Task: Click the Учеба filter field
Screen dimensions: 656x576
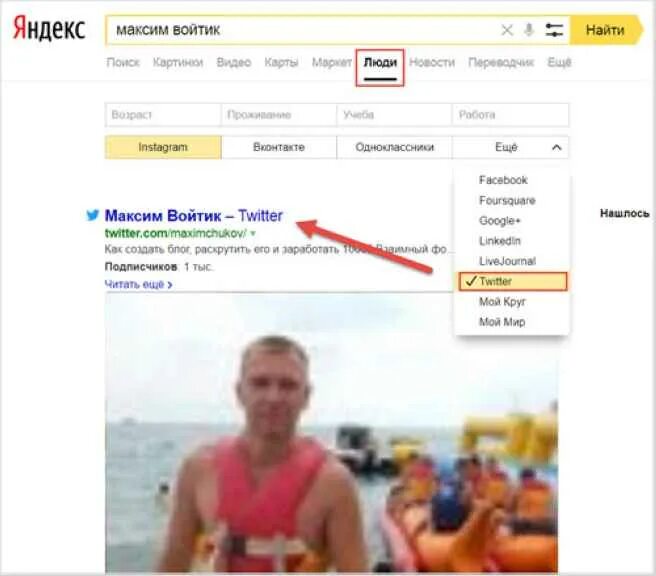Action: (x=394, y=115)
